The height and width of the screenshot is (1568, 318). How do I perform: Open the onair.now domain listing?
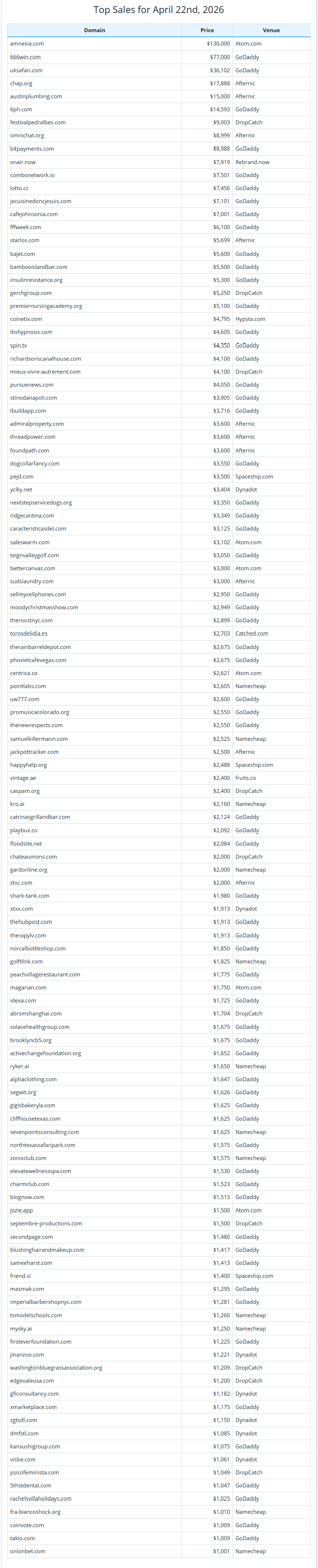23,162
